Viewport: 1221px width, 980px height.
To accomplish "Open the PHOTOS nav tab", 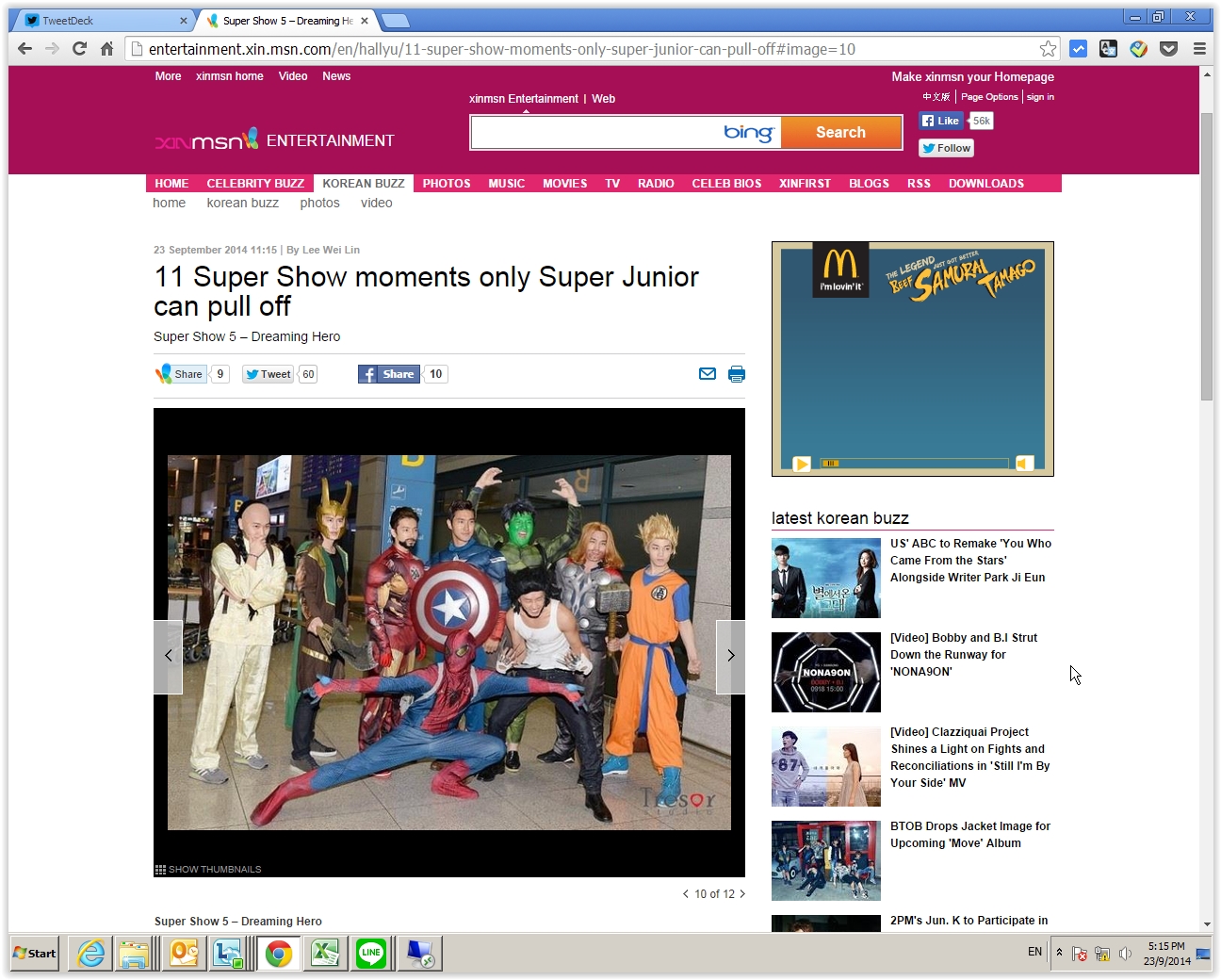I will pos(447,184).
